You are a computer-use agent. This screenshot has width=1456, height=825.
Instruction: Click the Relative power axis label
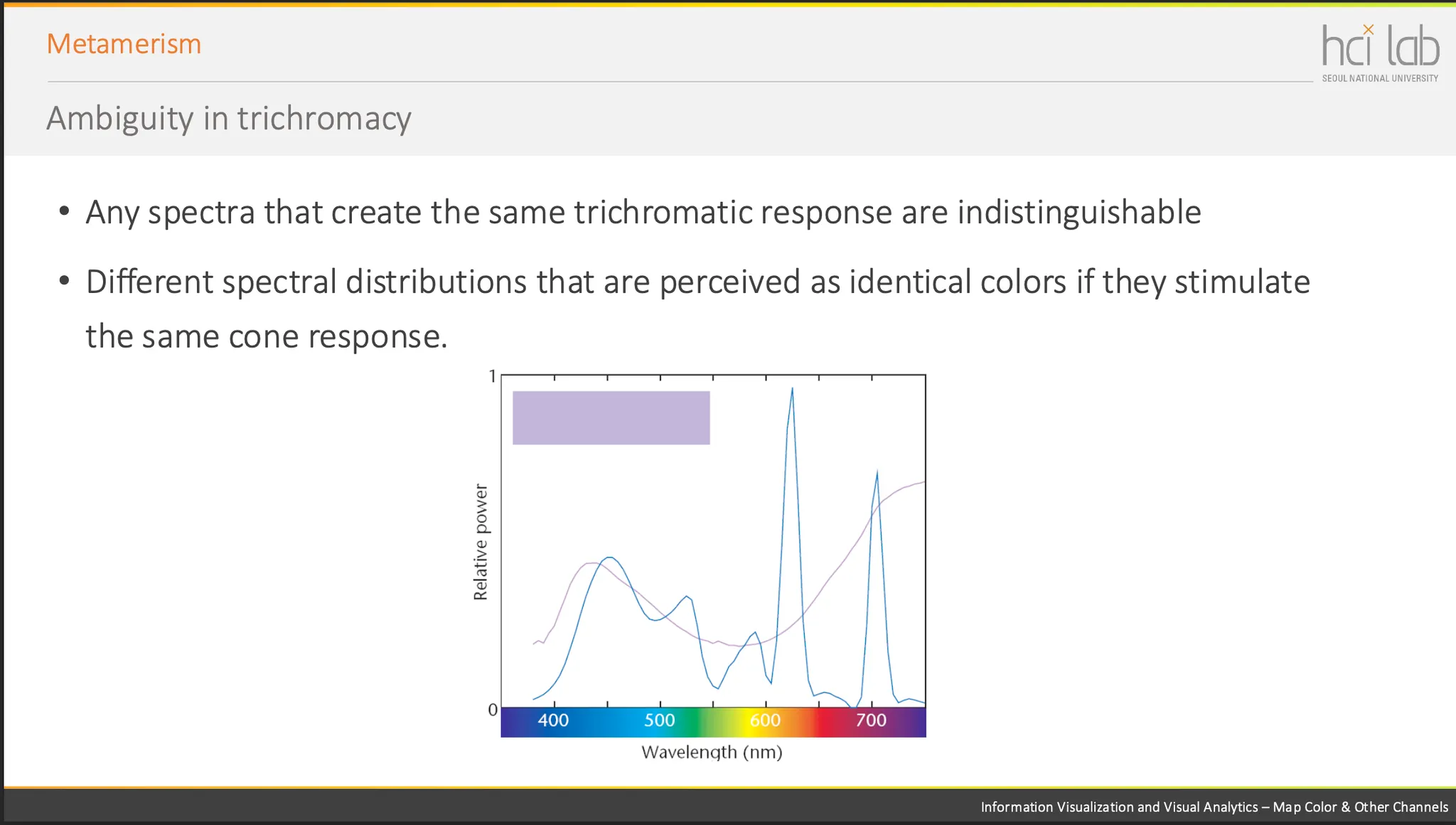pyautogui.click(x=481, y=542)
